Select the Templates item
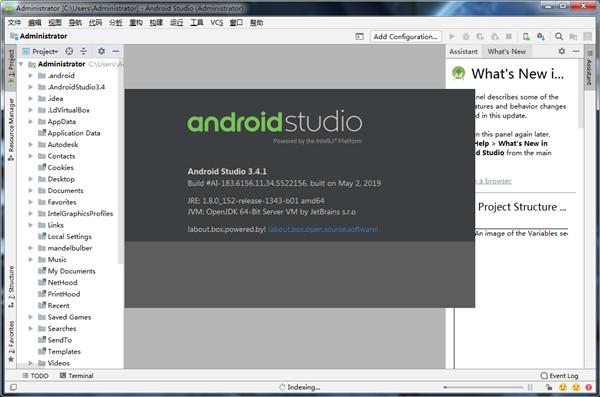This screenshot has width=600, height=397. [64, 351]
